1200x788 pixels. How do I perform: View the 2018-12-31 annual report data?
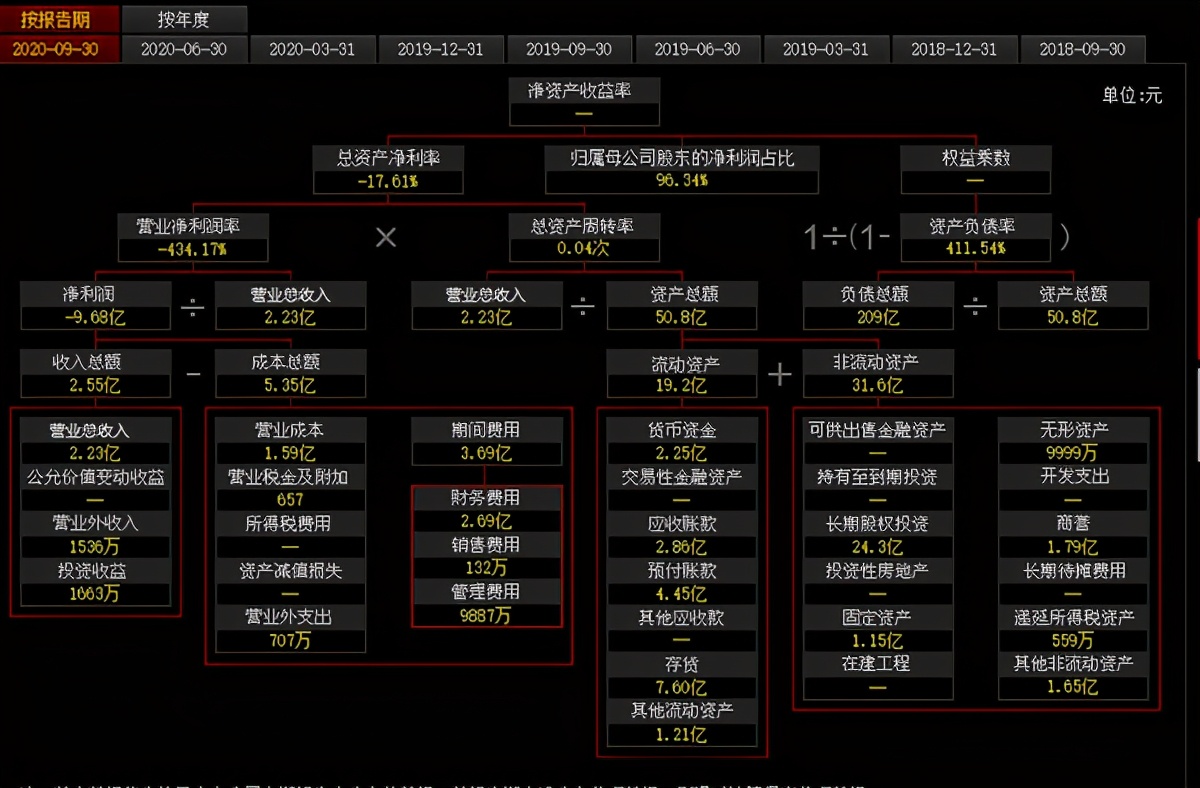(954, 49)
